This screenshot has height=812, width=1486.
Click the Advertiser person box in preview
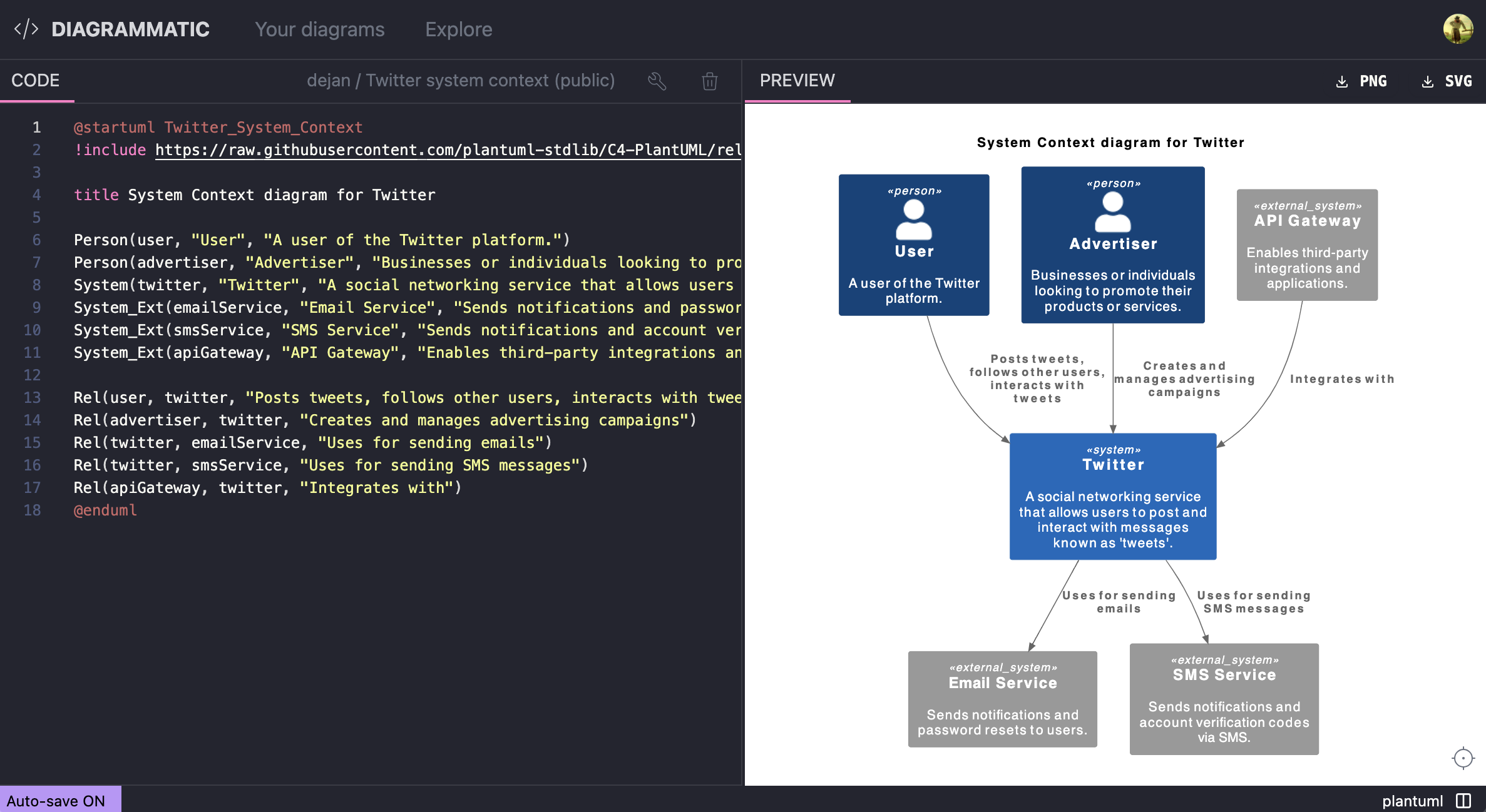(x=1113, y=245)
